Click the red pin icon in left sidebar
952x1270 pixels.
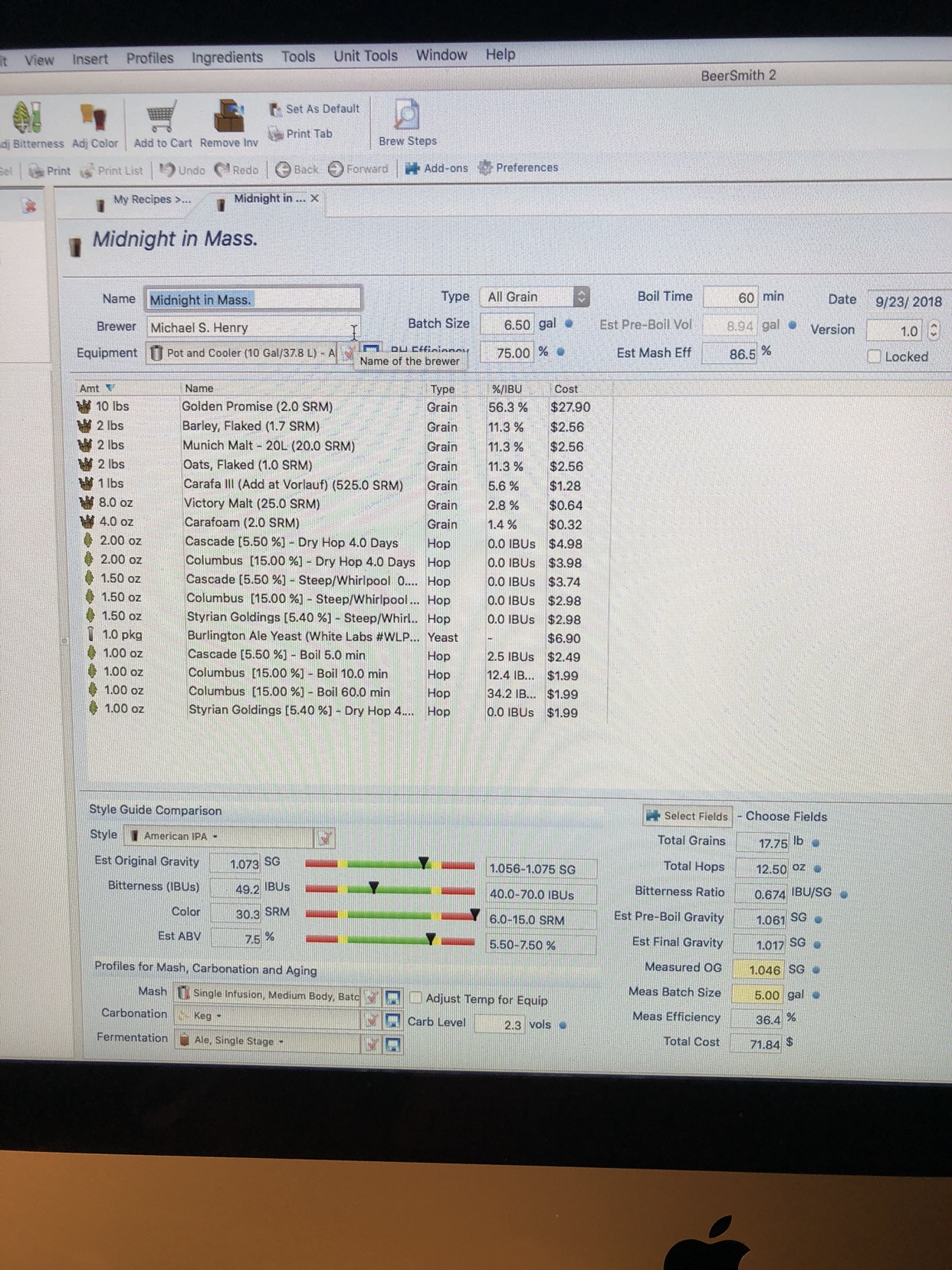click(29, 205)
